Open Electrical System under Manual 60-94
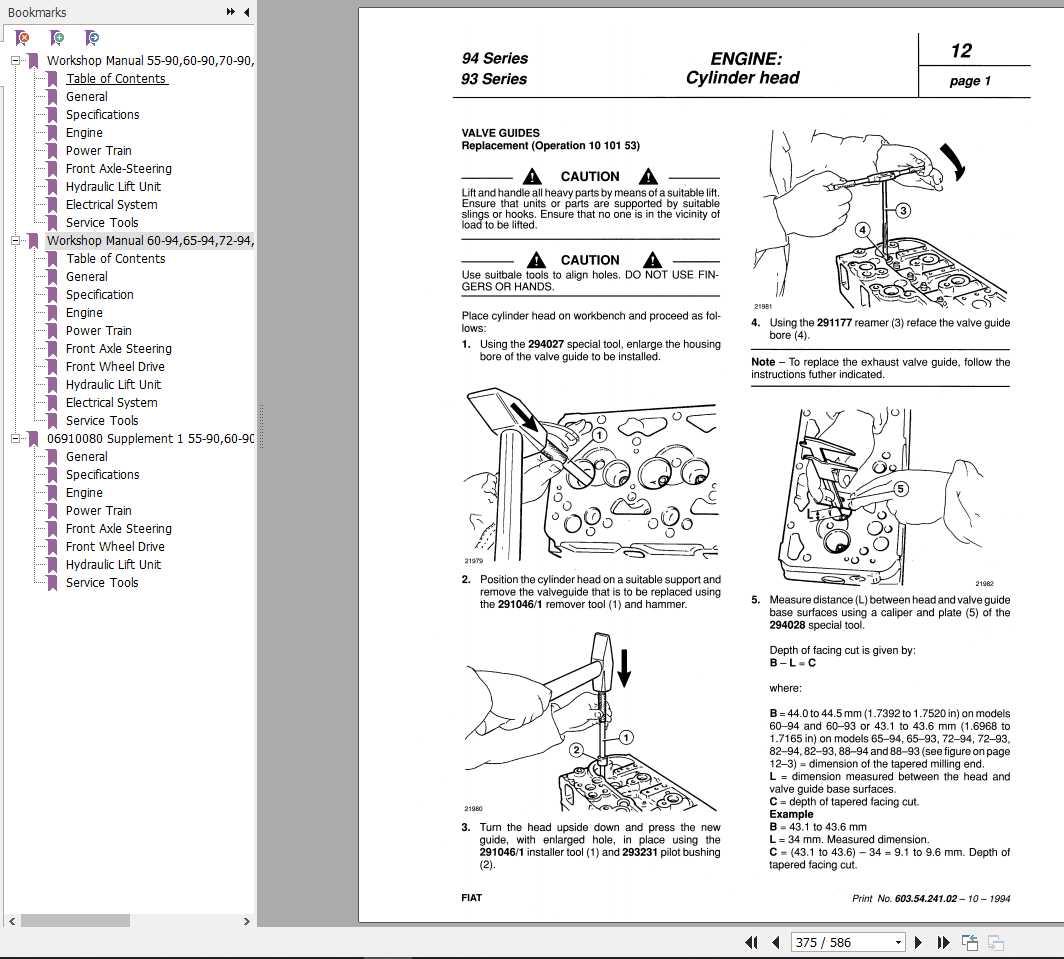1064x959 pixels. pyautogui.click(x=111, y=402)
